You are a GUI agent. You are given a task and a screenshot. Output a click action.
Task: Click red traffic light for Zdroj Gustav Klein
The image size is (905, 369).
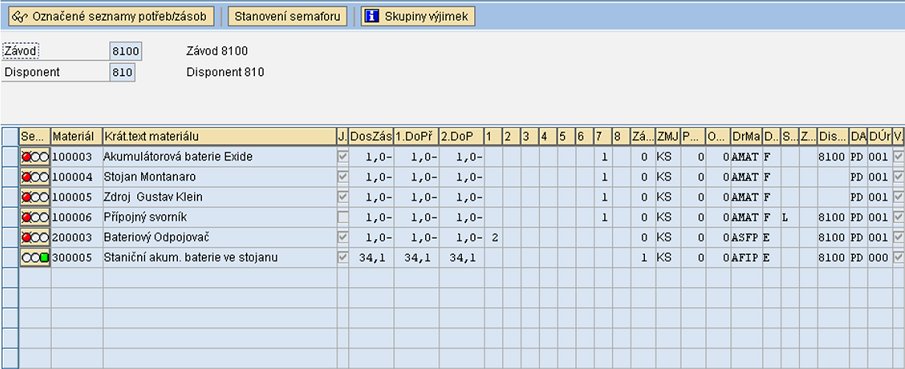coord(26,197)
